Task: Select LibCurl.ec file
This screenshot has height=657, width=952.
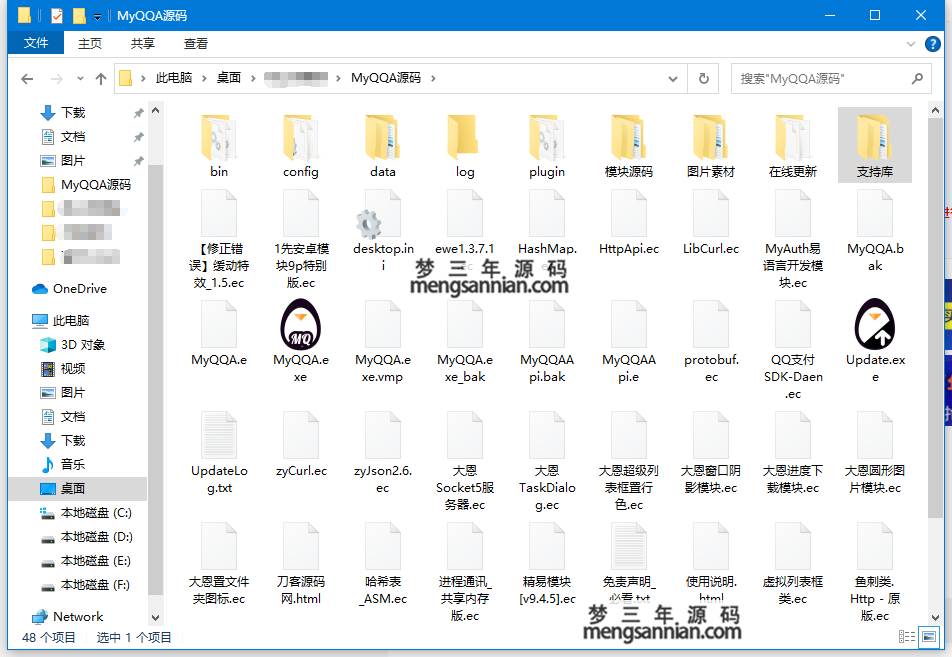Action: point(710,222)
